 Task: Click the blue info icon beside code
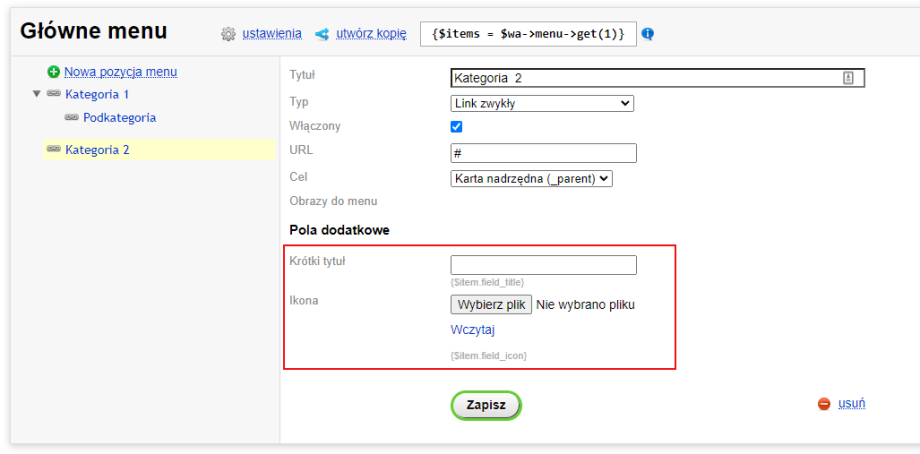tap(648, 33)
